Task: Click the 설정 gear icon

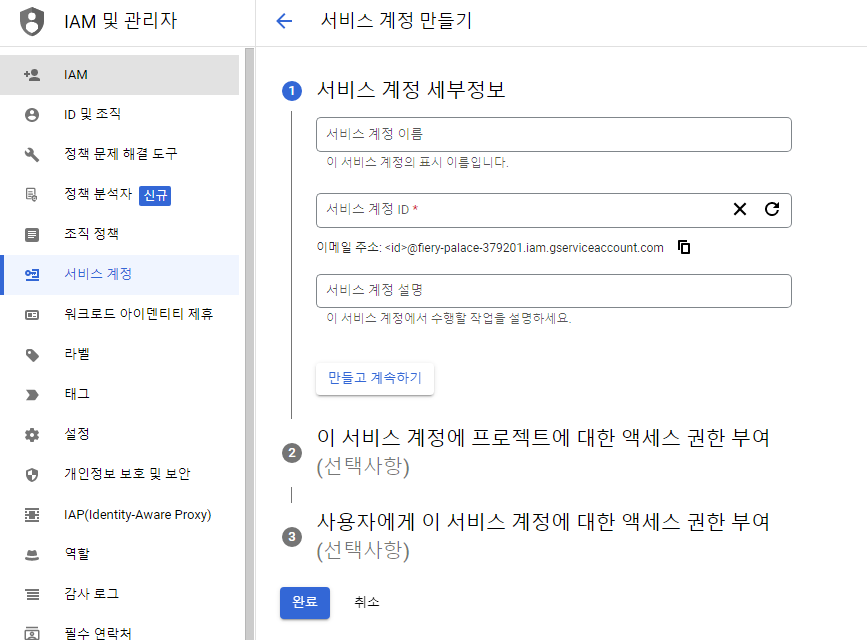Action: click(32, 435)
